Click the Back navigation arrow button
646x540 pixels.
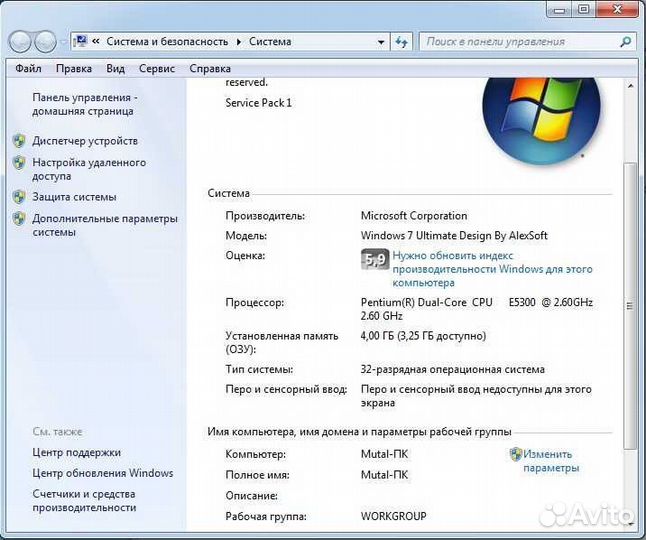coord(19,42)
